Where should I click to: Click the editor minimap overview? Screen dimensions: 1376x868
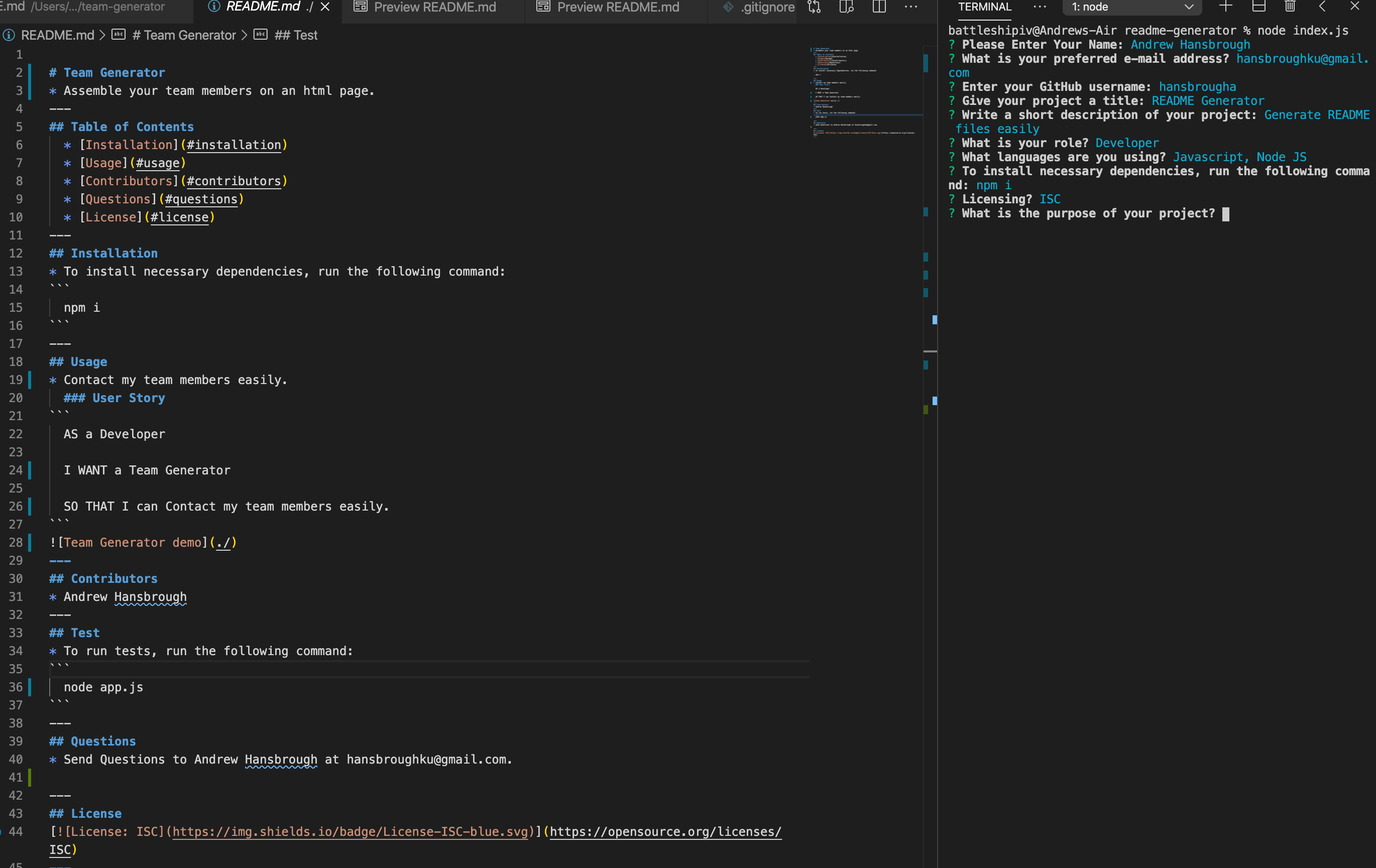click(865, 91)
